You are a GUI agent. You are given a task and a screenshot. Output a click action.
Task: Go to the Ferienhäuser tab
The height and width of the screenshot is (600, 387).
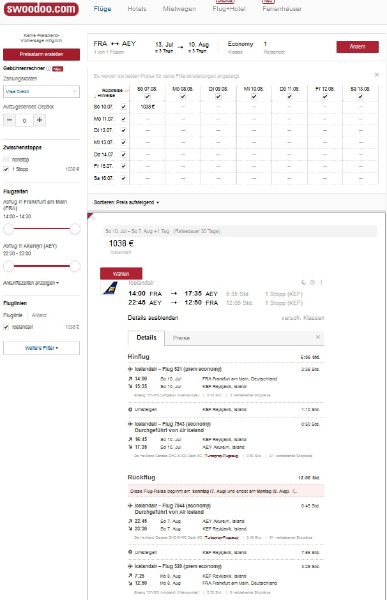click(282, 9)
